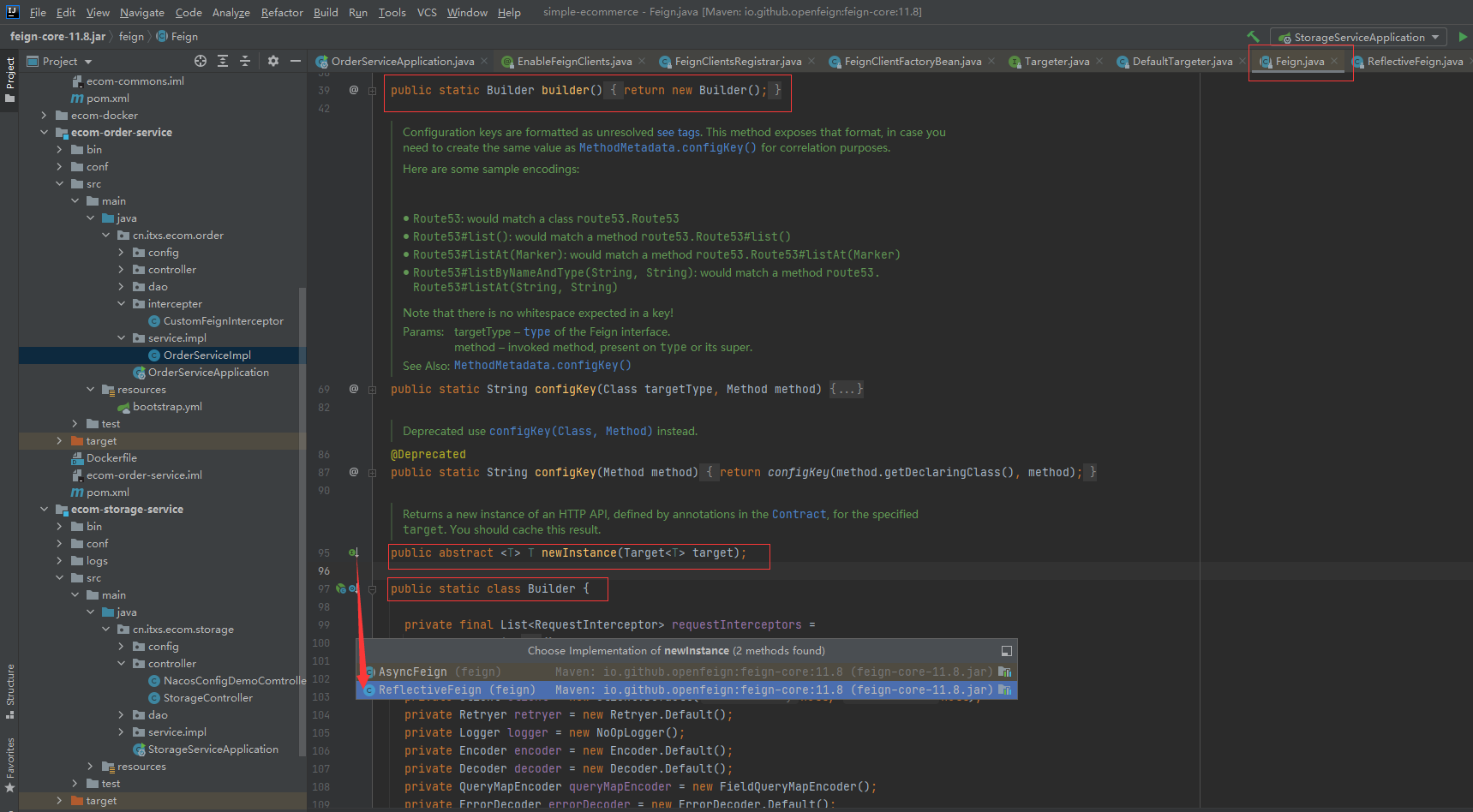The image size is (1473, 812).
Task: Hide the Project panel with minus icon
Action: 296,61
